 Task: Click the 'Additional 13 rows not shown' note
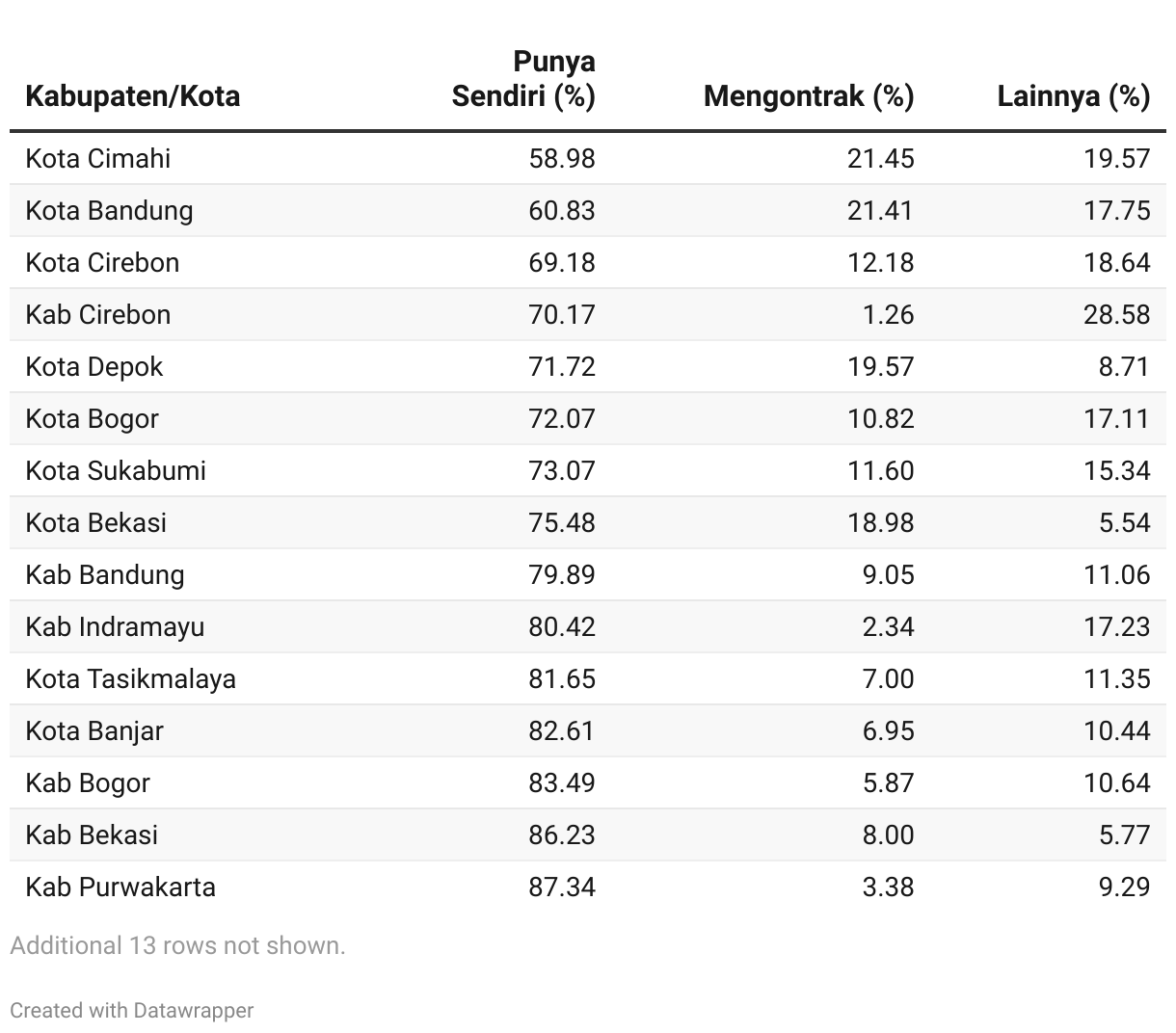click(177, 945)
